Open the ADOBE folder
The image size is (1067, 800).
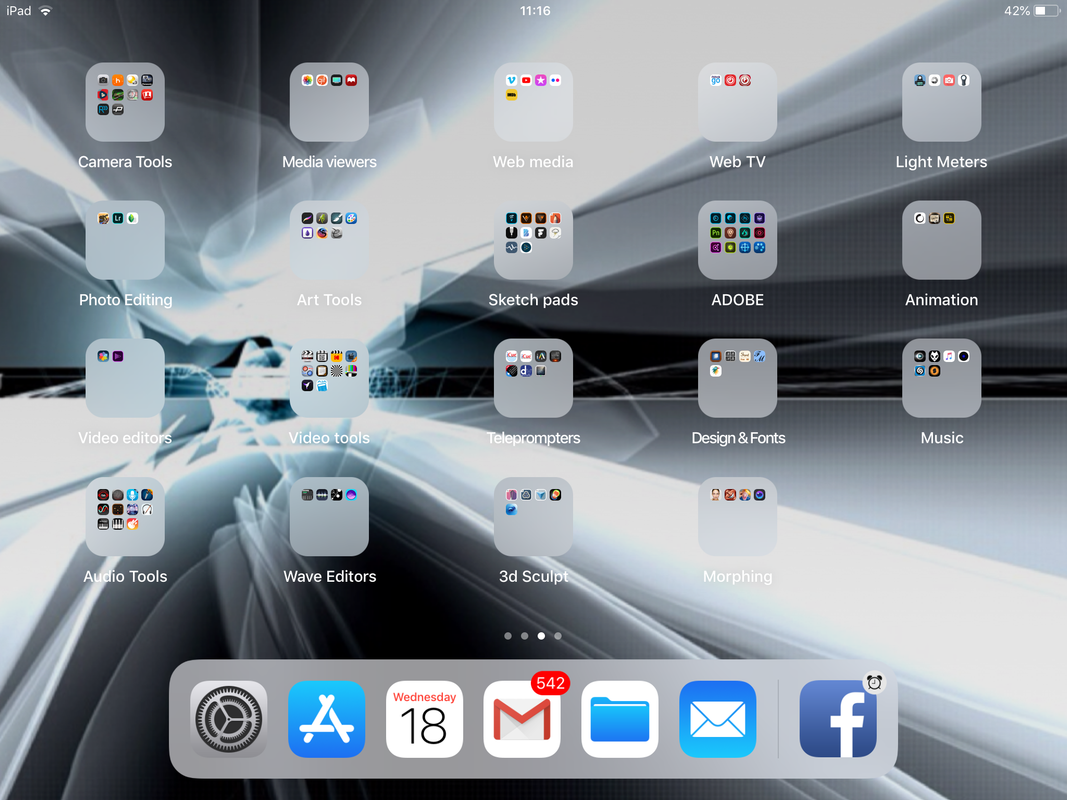coord(738,240)
